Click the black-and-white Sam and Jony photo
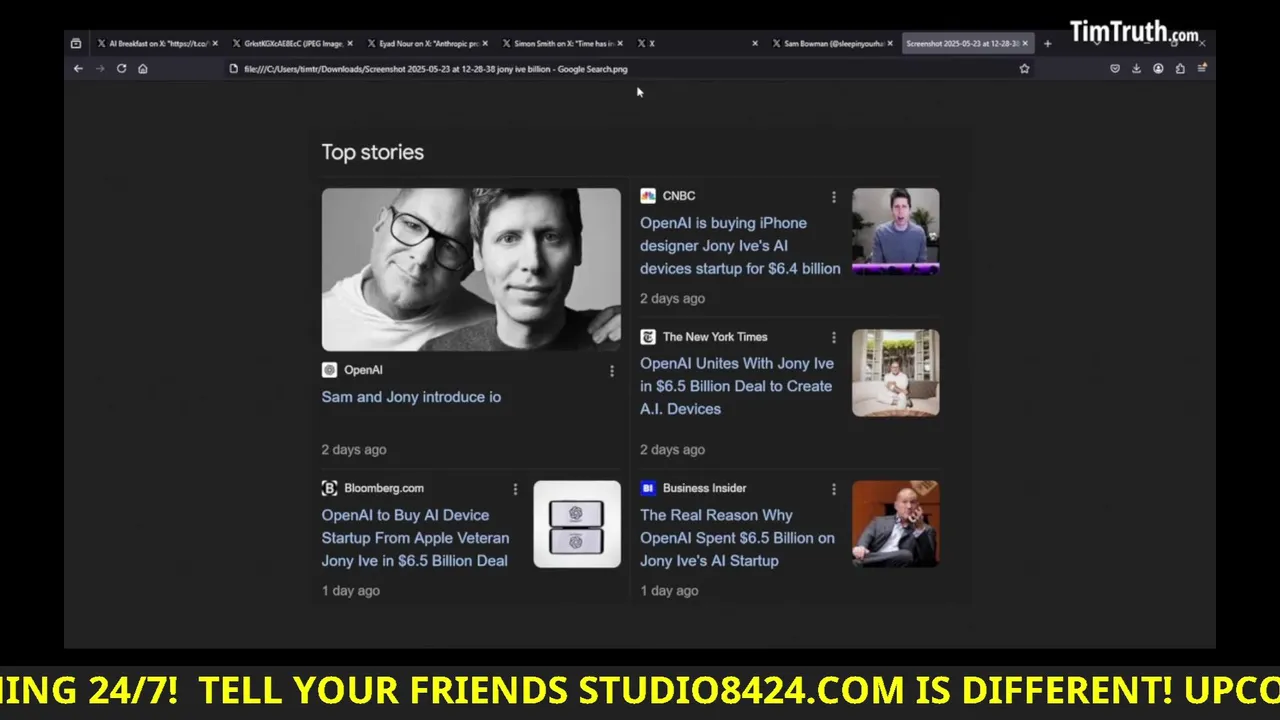1280x720 pixels. [x=471, y=269]
